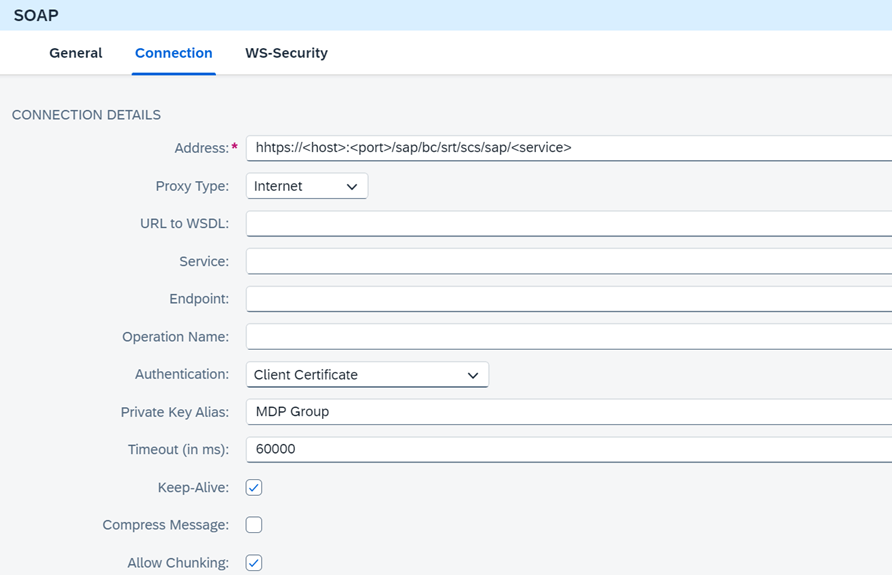This screenshot has width=892, height=575.
Task: Click the Operation Name field
Action: (568, 337)
